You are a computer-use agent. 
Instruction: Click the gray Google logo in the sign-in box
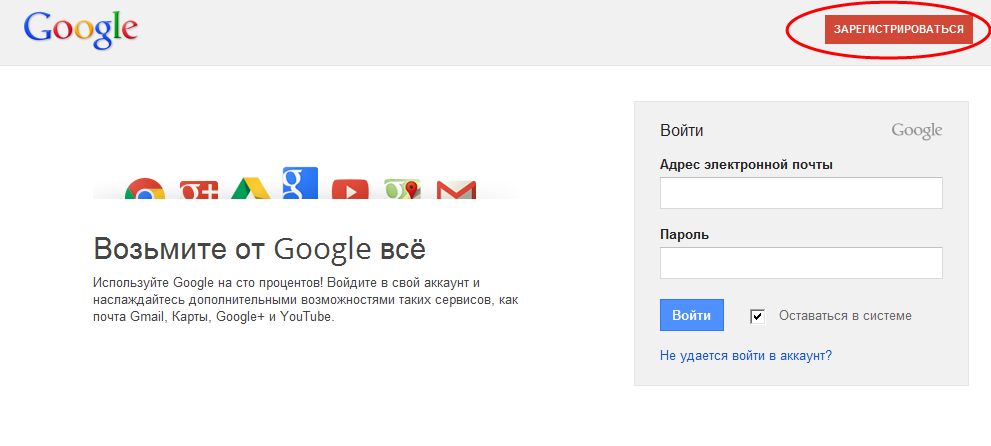tap(916, 131)
